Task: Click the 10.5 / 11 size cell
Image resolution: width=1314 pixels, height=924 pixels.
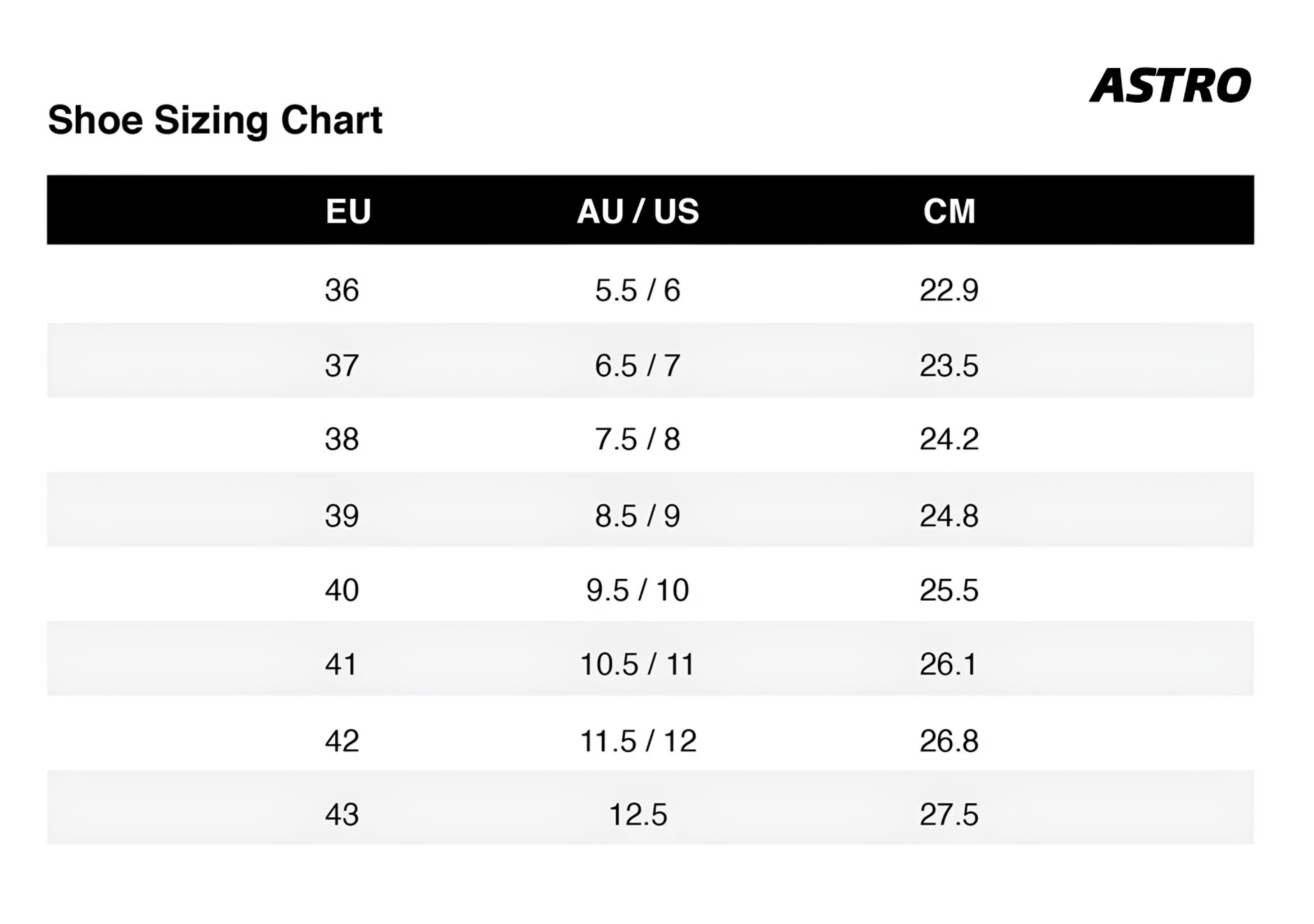Action: pos(637,665)
